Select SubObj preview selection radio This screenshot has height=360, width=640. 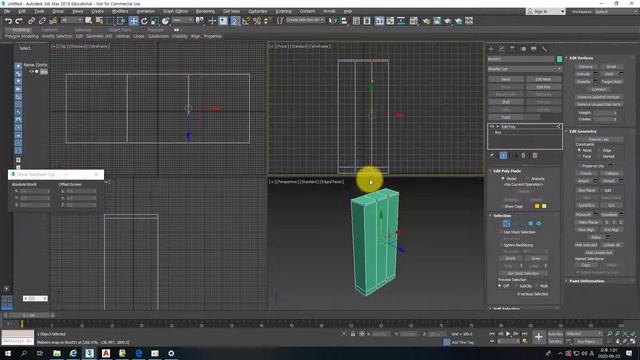[x=517, y=286]
